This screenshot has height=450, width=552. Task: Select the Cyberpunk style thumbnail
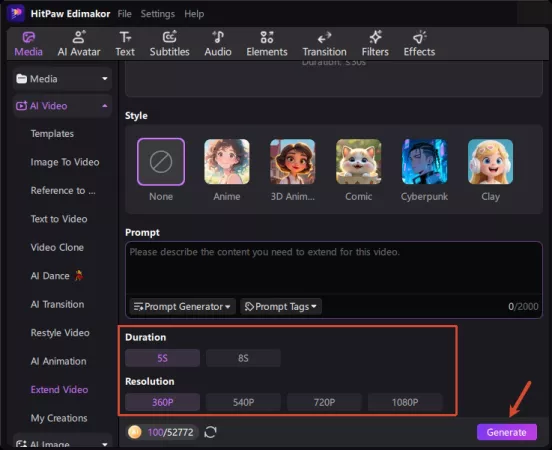tap(424, 162)
